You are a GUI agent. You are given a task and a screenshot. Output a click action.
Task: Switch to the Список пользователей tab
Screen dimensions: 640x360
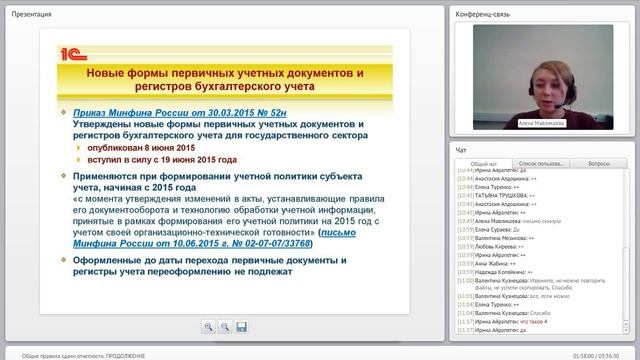(540, 164)
